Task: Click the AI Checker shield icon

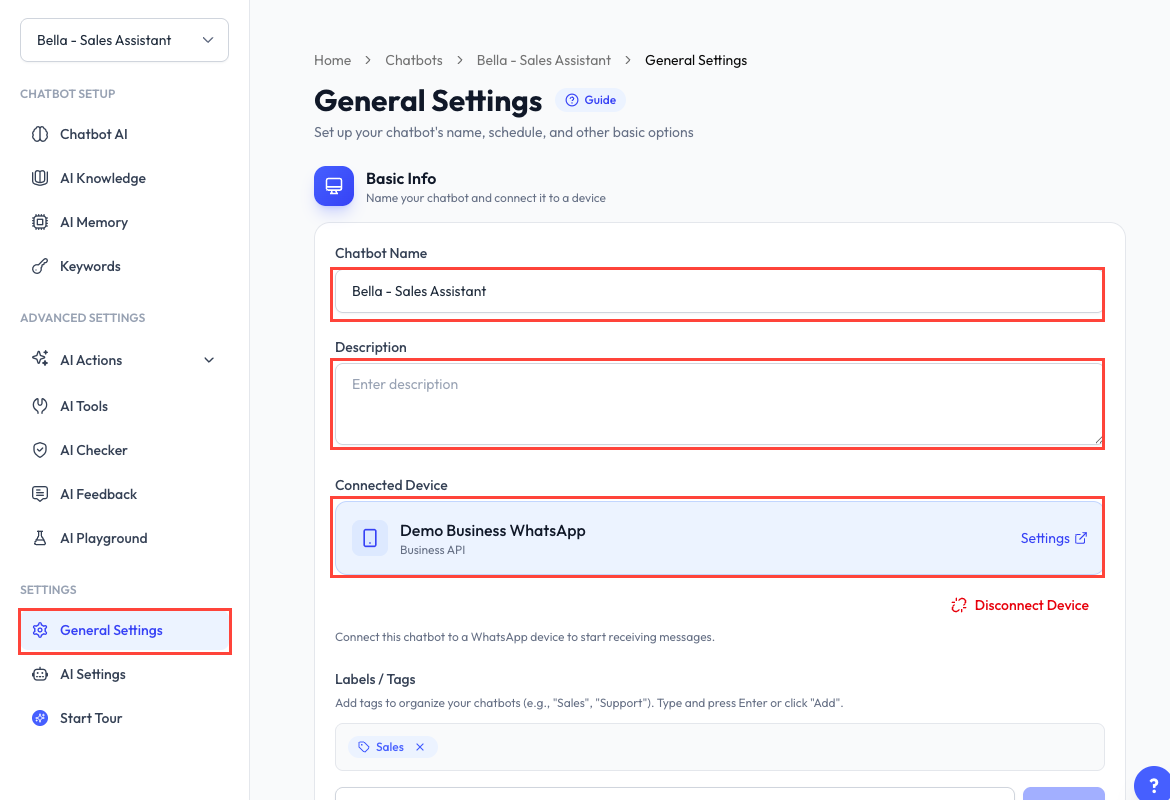Action: pos(40,450)
